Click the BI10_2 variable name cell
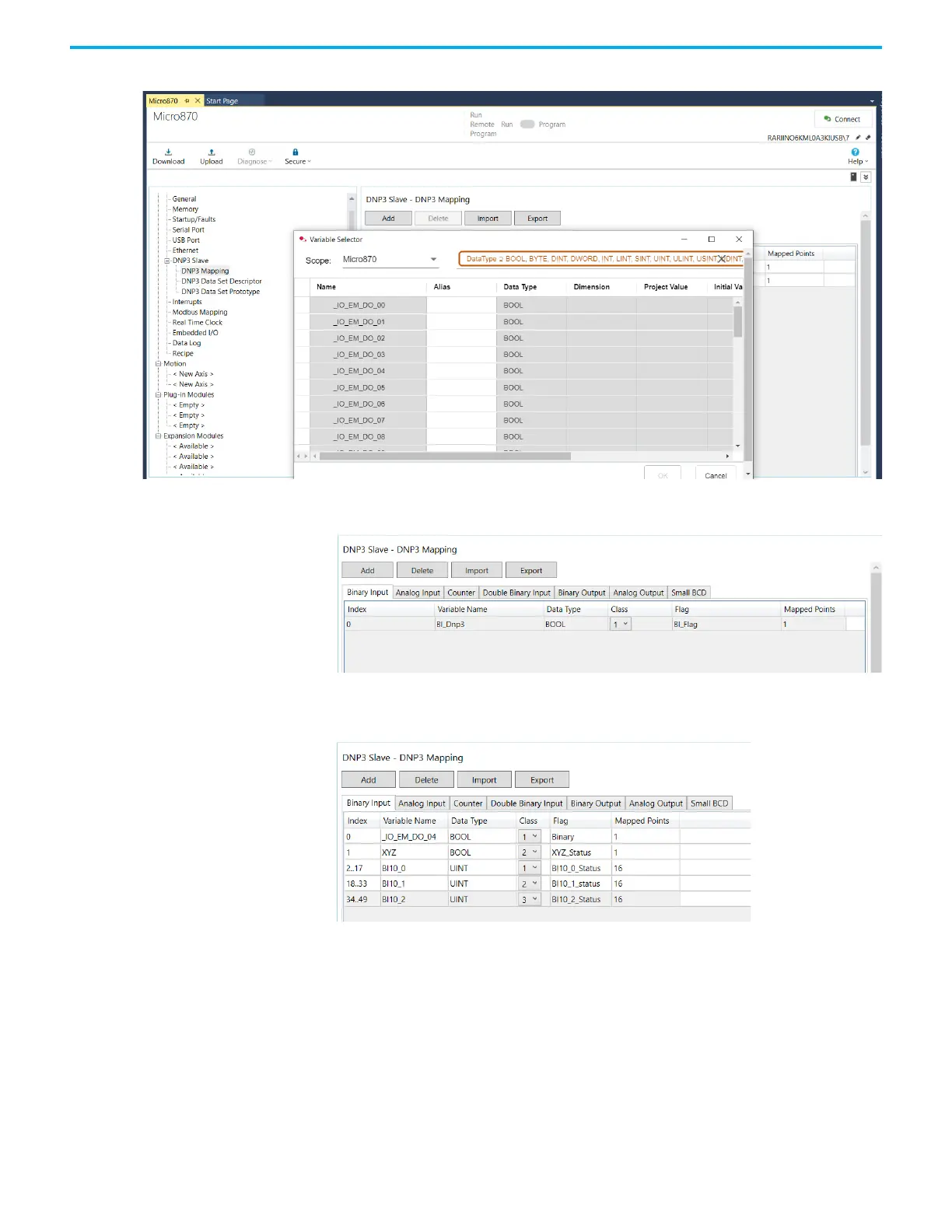Screen dimensions: 952x1232 click(x=414, y=899)
